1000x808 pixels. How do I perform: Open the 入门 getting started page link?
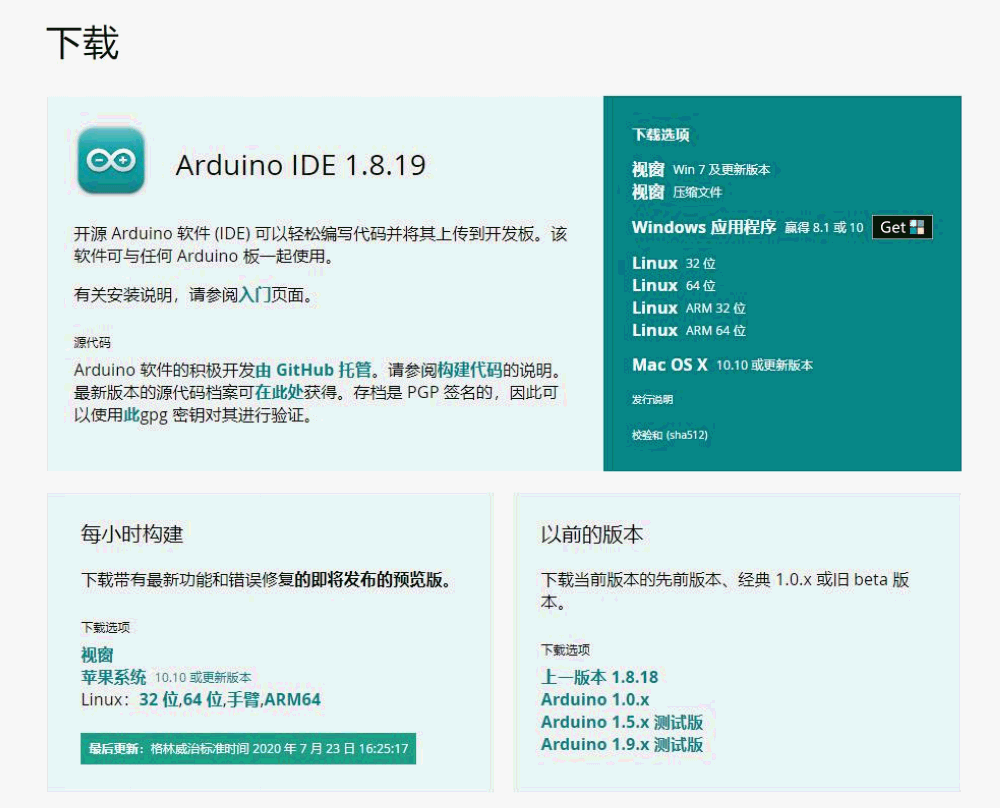pyautogui.click(x=254, y=295)
